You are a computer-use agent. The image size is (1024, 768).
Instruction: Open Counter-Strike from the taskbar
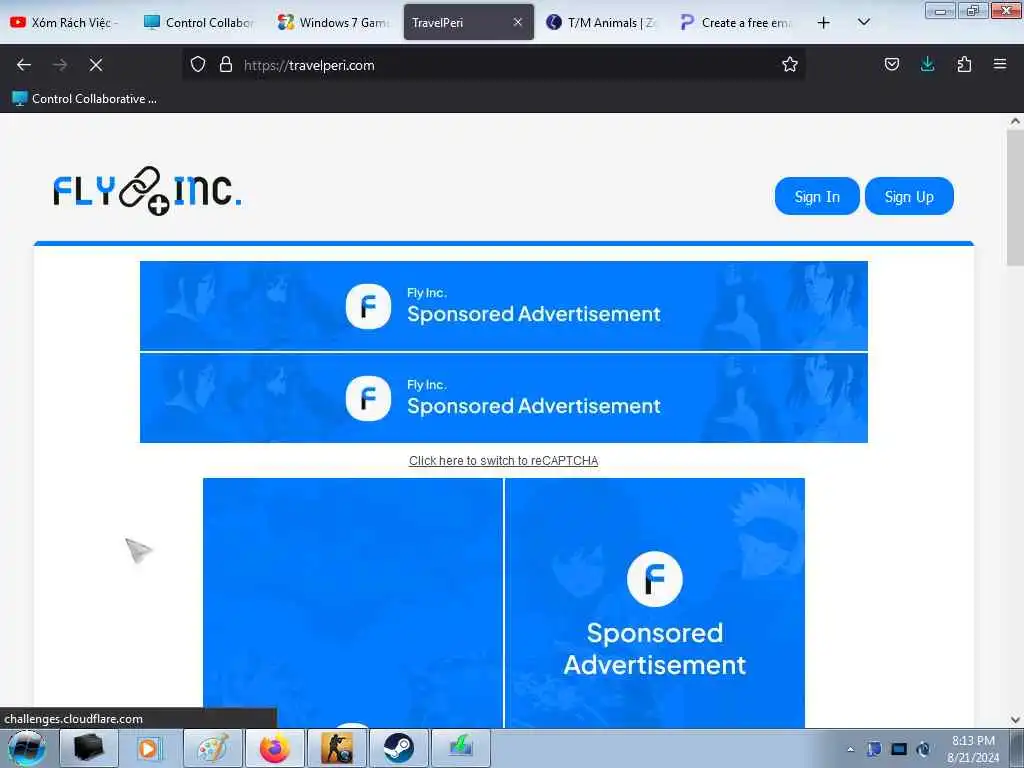[x=337, y=748]
